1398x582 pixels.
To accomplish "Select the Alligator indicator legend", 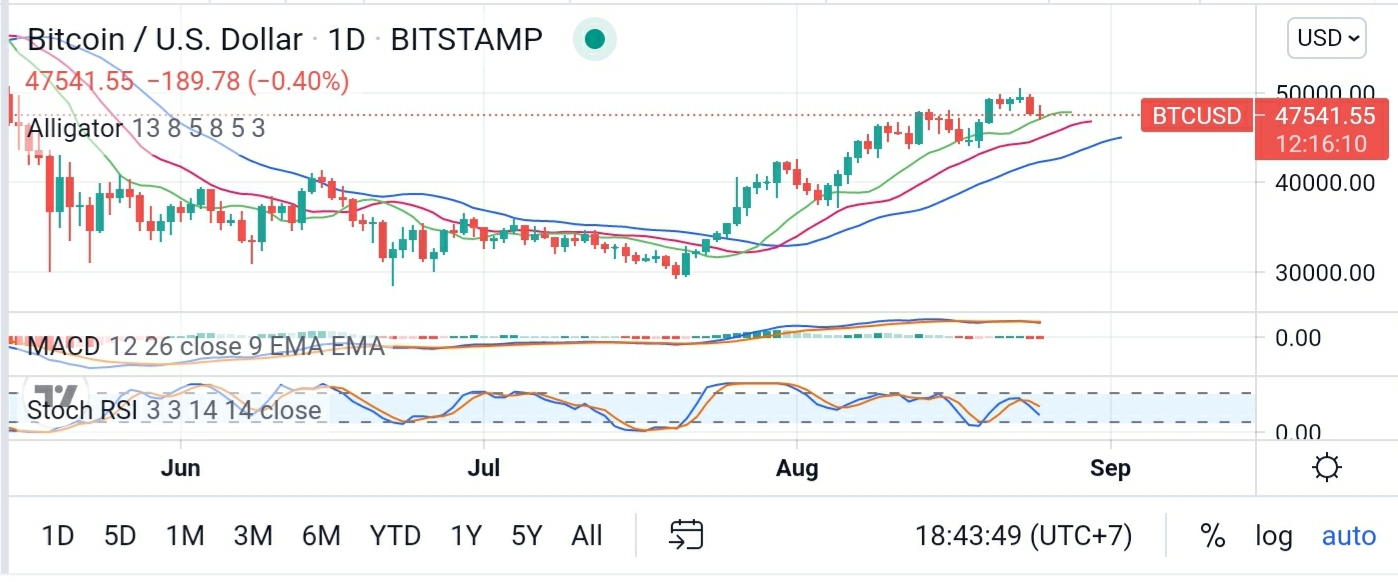I will click(x=146, y=128).
